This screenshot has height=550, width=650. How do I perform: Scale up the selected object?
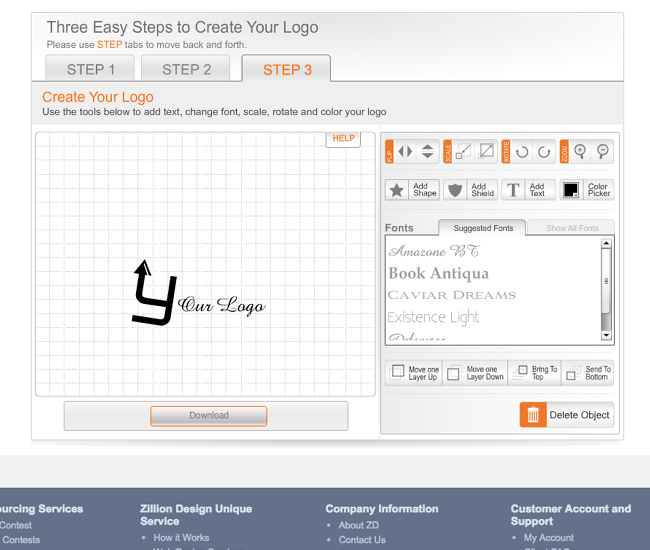[x=487, y=152]
